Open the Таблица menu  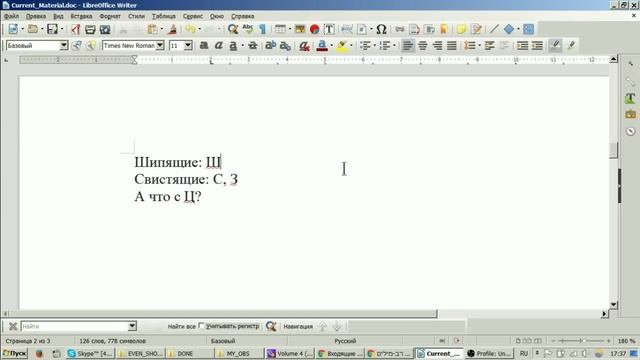click(x=164, y=16)
